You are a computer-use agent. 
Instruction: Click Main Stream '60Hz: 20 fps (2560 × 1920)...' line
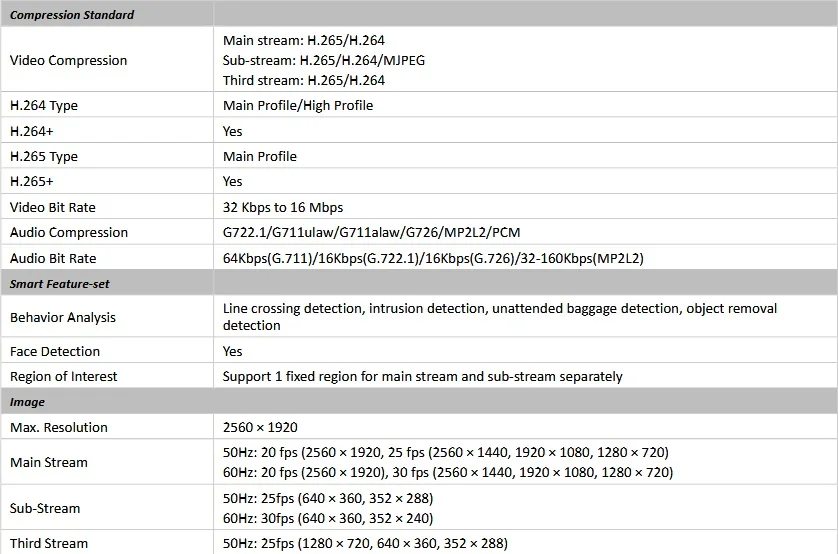coord(448,473)
